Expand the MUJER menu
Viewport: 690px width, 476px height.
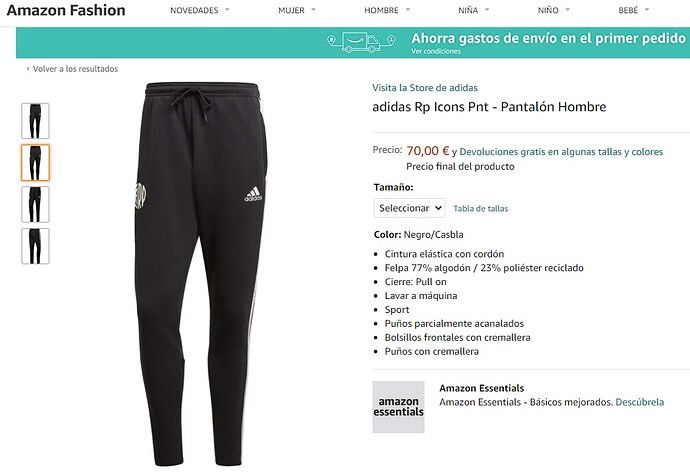click(297, 10)
